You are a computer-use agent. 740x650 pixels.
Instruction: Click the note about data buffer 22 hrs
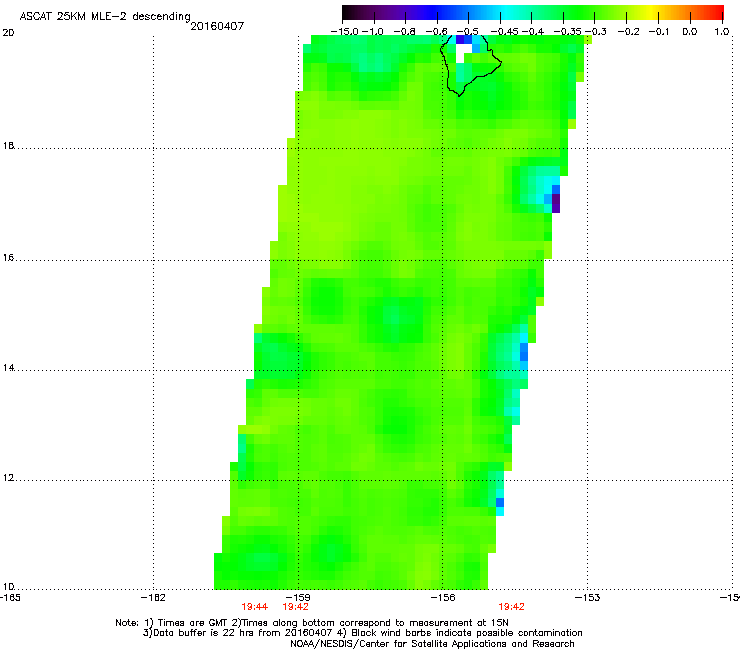point(362,633)
